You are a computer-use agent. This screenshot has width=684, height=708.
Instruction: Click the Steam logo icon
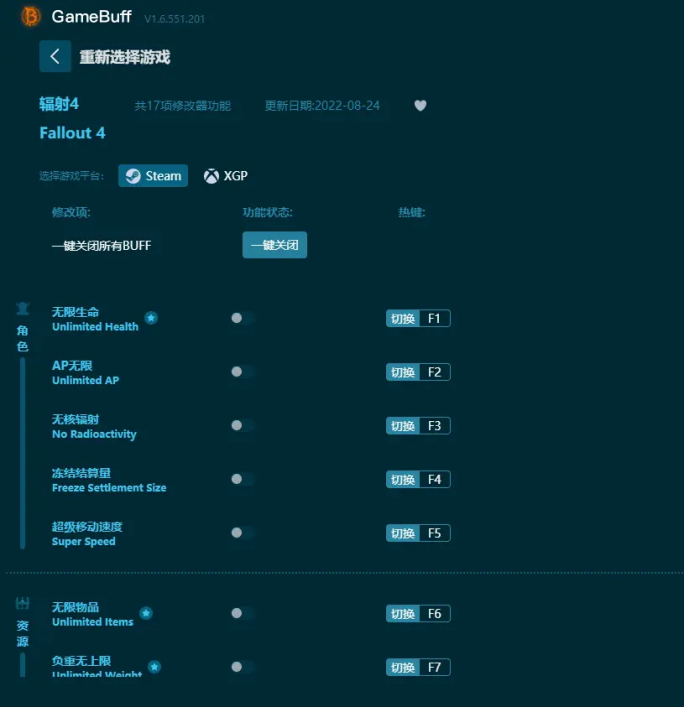click(x=133, y=176)
